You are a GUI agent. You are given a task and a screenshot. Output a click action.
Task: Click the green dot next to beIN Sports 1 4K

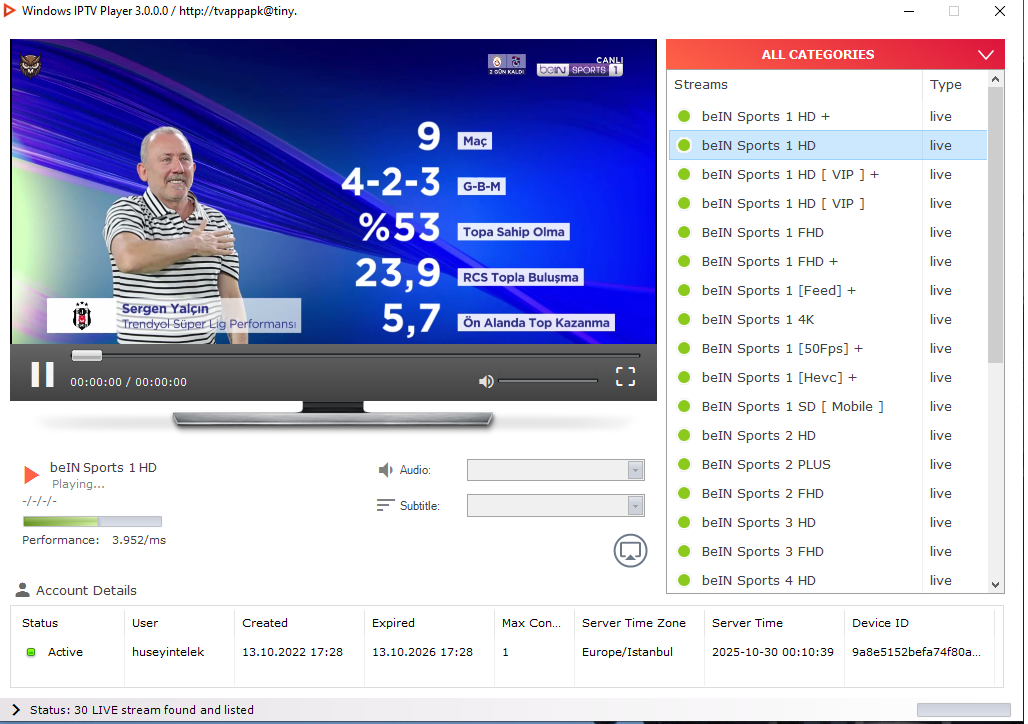click(684, 320)
